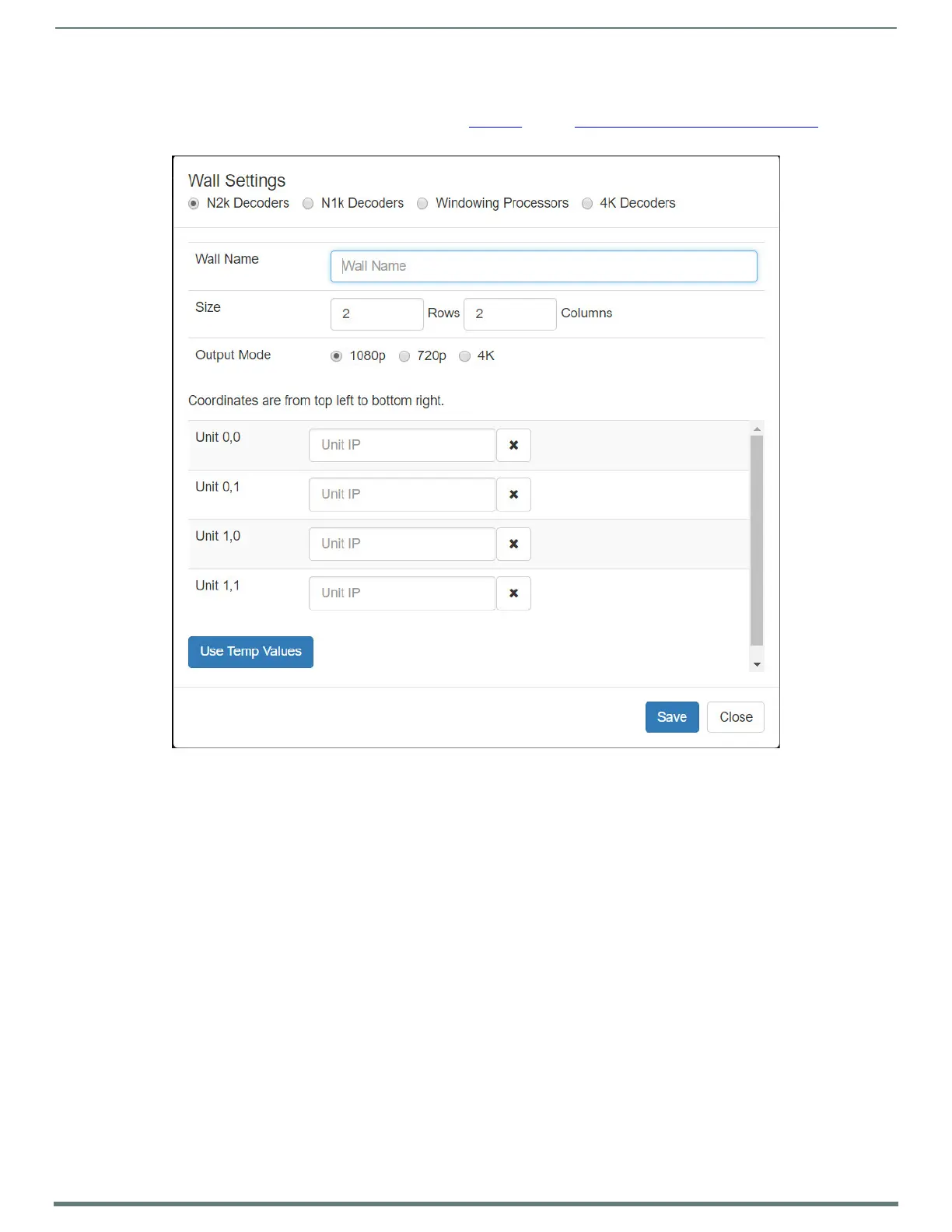Click the Wall Name input field

pos(544,266)
